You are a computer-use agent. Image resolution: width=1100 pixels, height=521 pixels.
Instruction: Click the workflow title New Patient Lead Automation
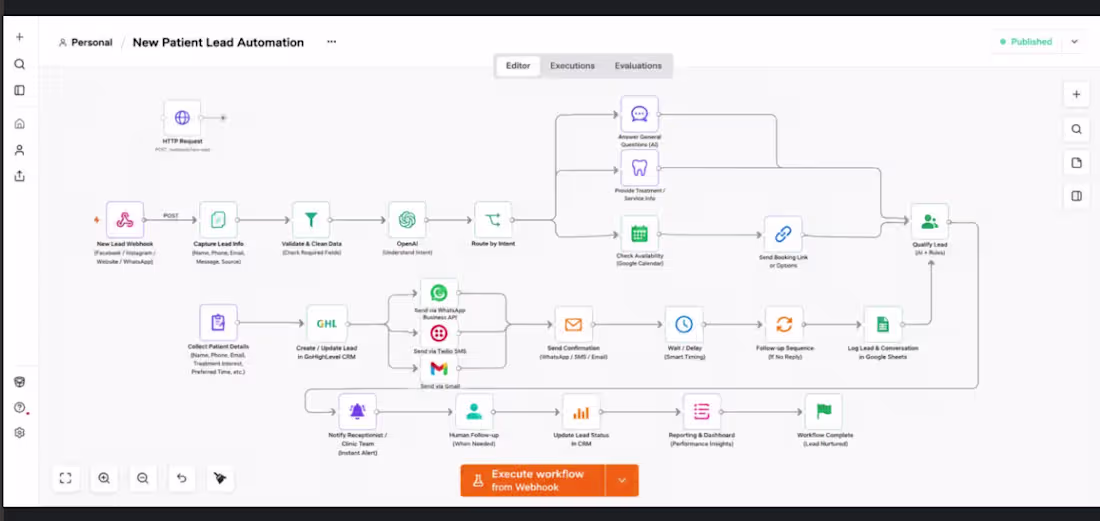(x=218, y=43)
